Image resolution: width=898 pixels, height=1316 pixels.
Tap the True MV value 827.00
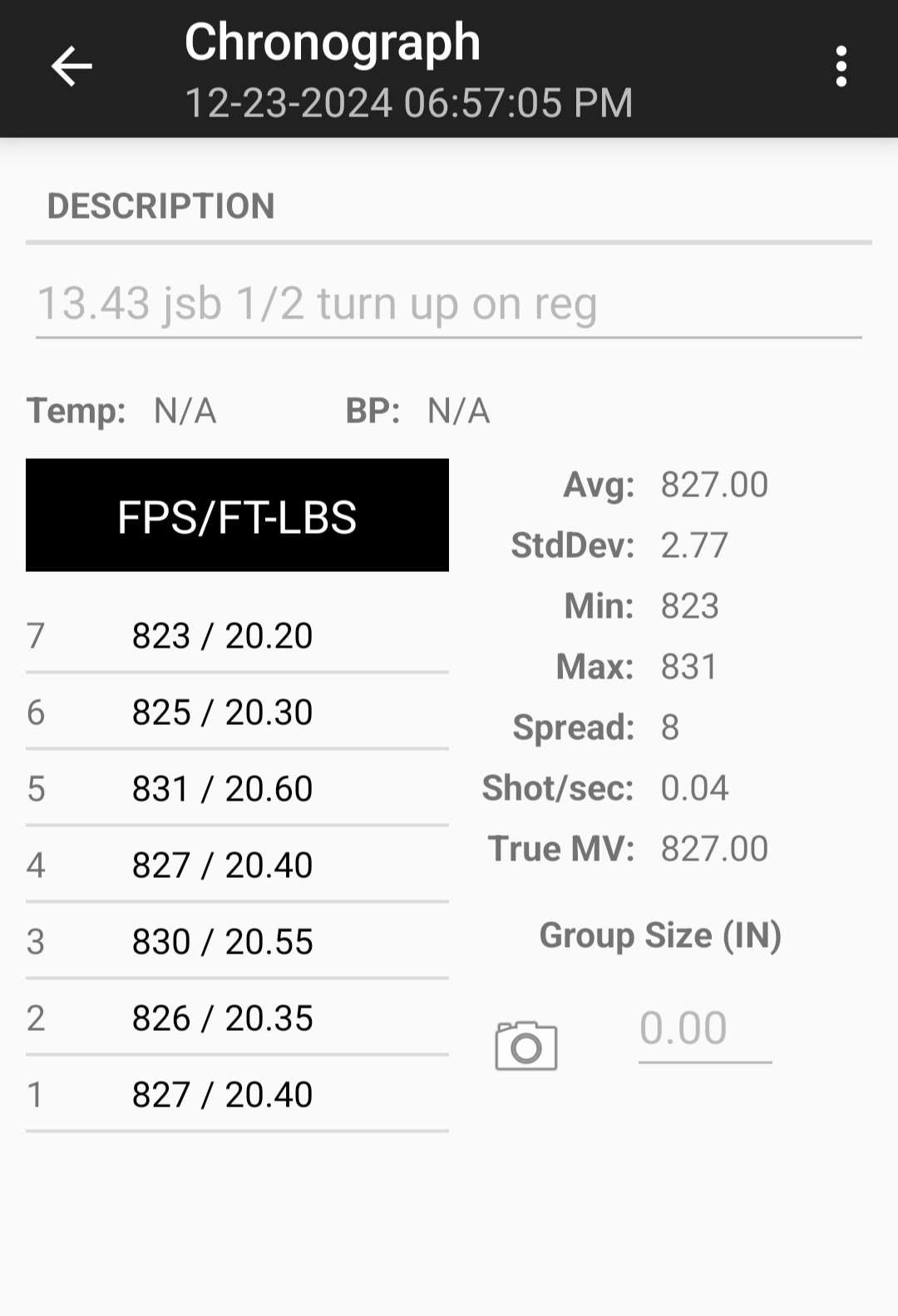click(x=714, y=849)
